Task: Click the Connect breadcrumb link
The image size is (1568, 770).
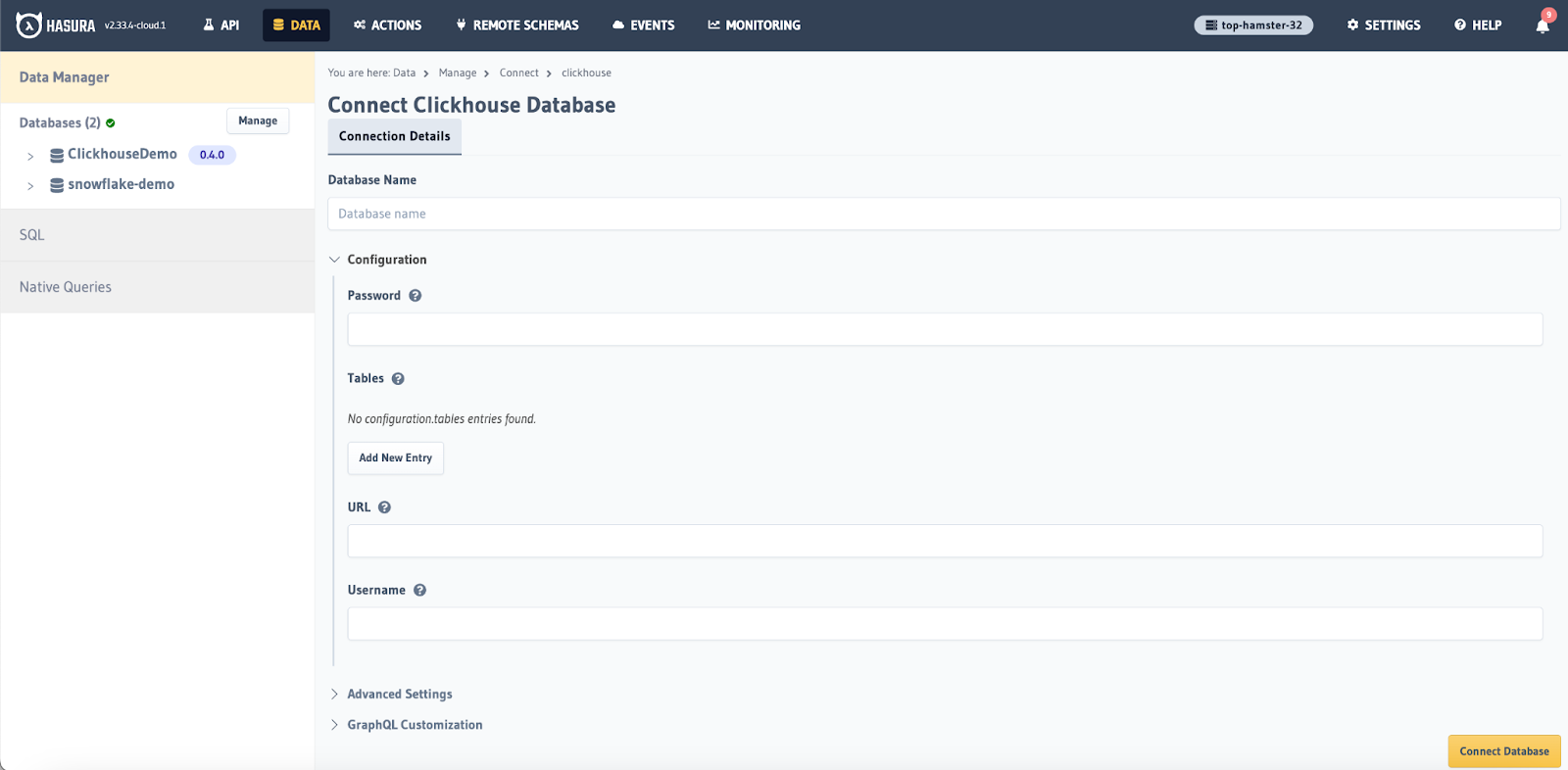Action: click(x=519, y=73)
